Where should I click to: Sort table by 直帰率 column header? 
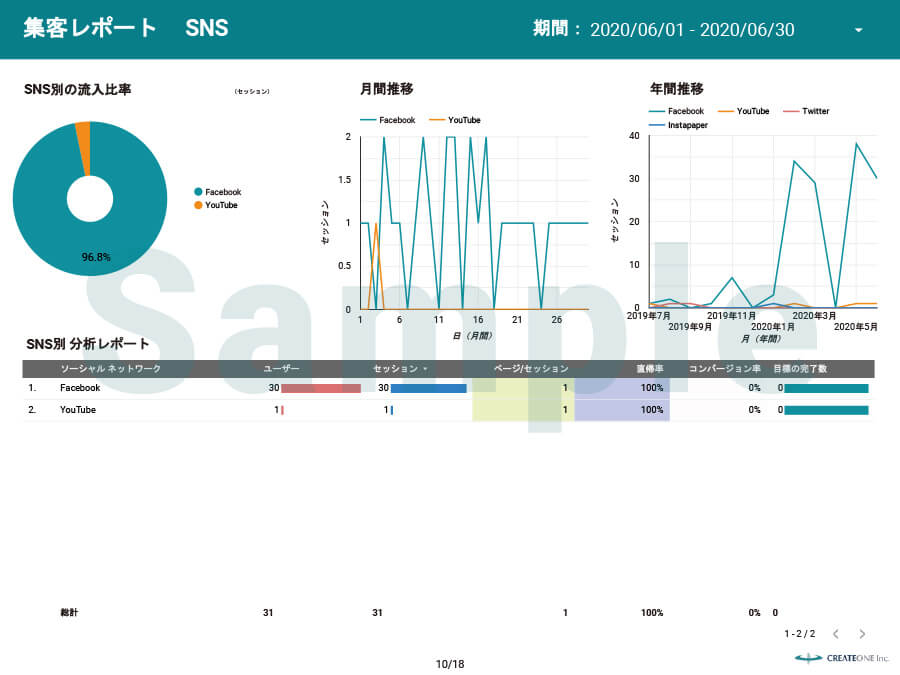(x=650, y=369)
